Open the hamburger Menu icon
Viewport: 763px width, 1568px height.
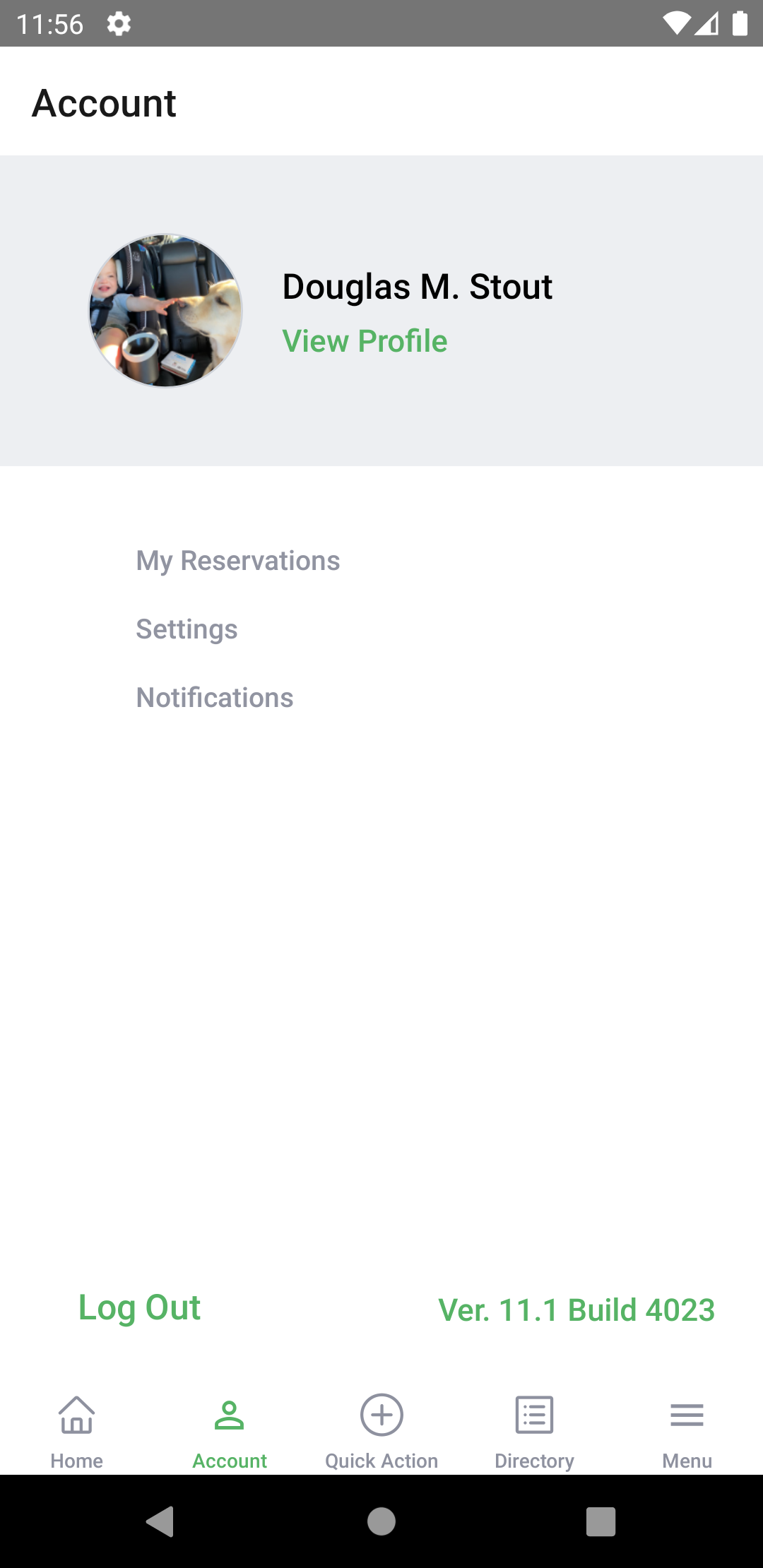(x=687, y=1415)
